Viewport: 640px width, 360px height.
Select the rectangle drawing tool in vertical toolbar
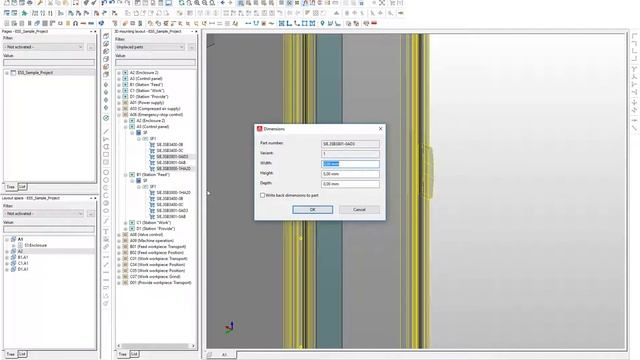(106, 155)
